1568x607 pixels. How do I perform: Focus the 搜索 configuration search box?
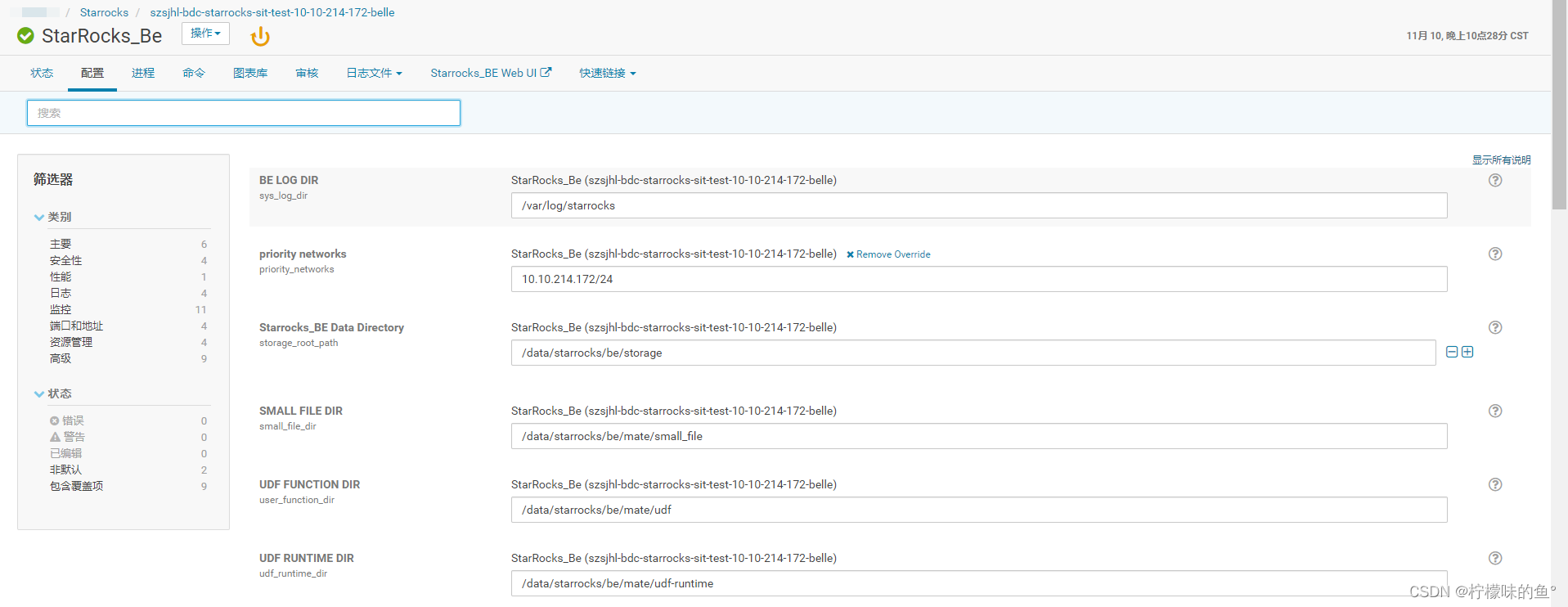coord(244,113)
